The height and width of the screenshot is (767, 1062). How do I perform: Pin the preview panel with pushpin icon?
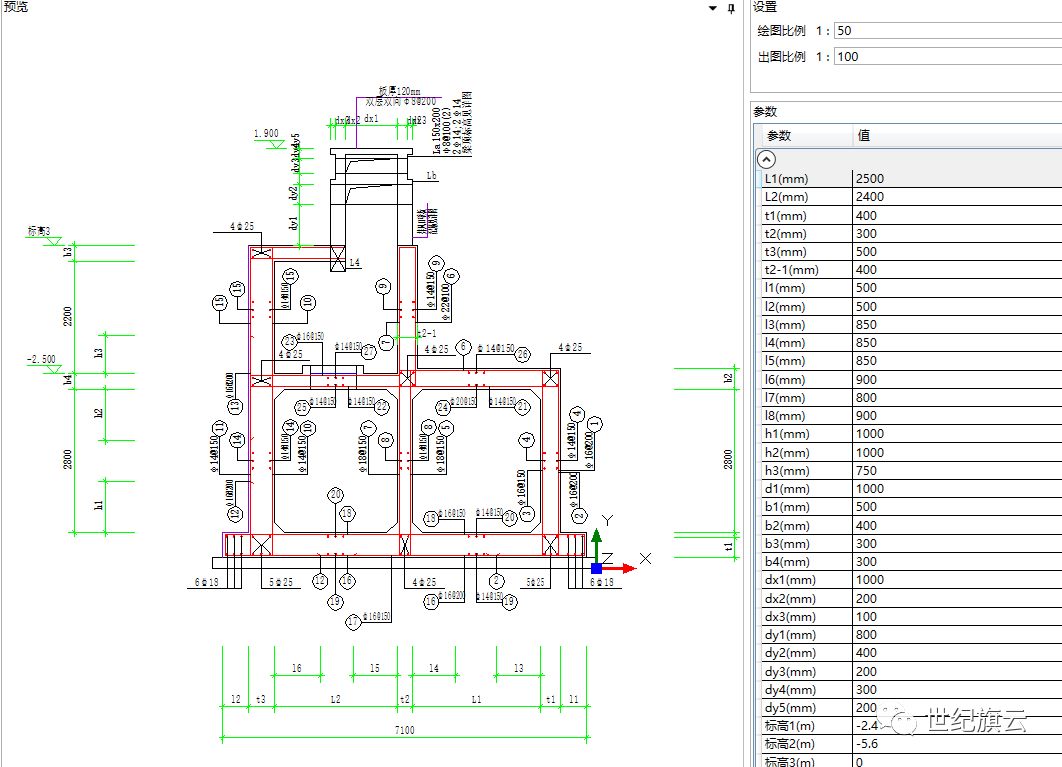click(731, 8)
